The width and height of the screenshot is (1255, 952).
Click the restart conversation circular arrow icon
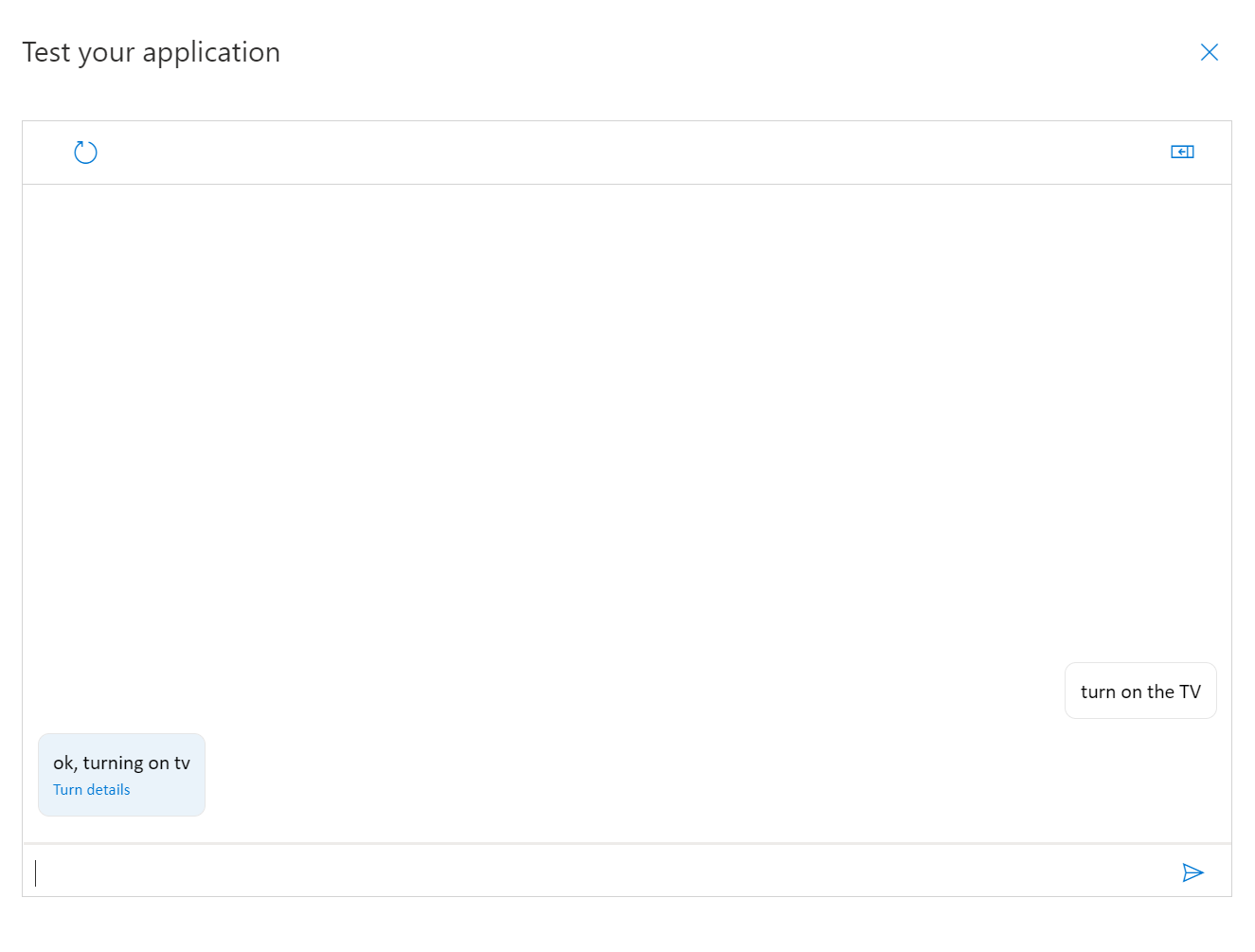click(x=85, y=153)
